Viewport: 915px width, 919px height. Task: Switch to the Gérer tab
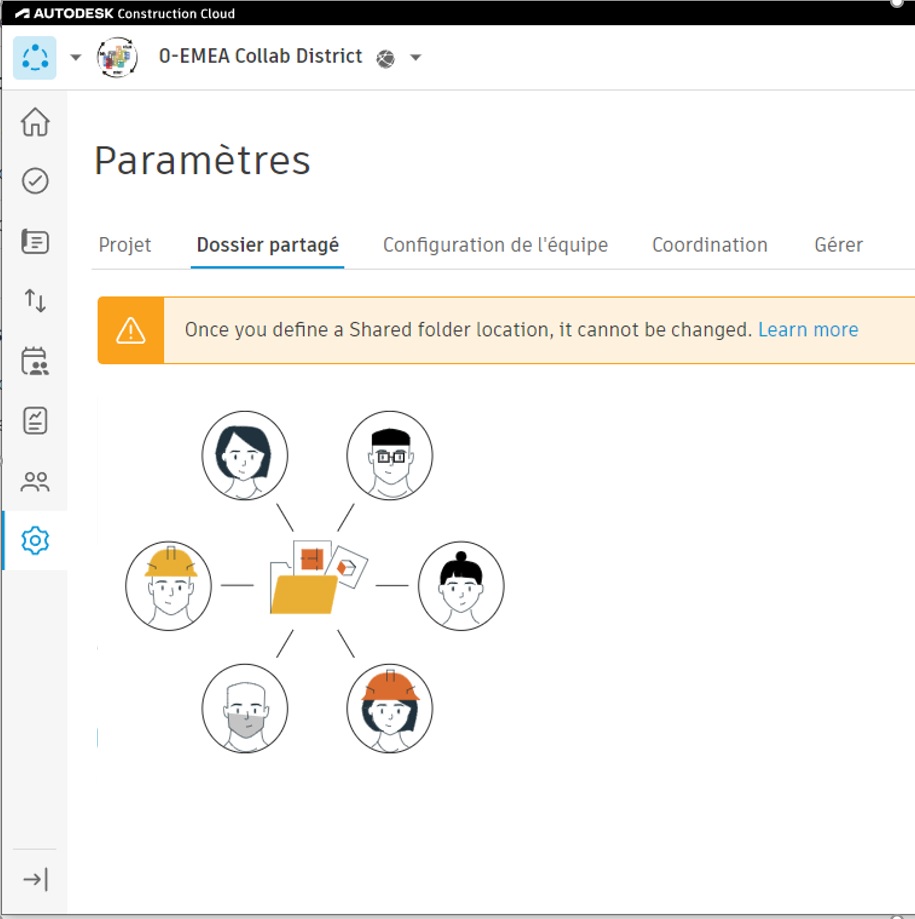click(838, 245)
